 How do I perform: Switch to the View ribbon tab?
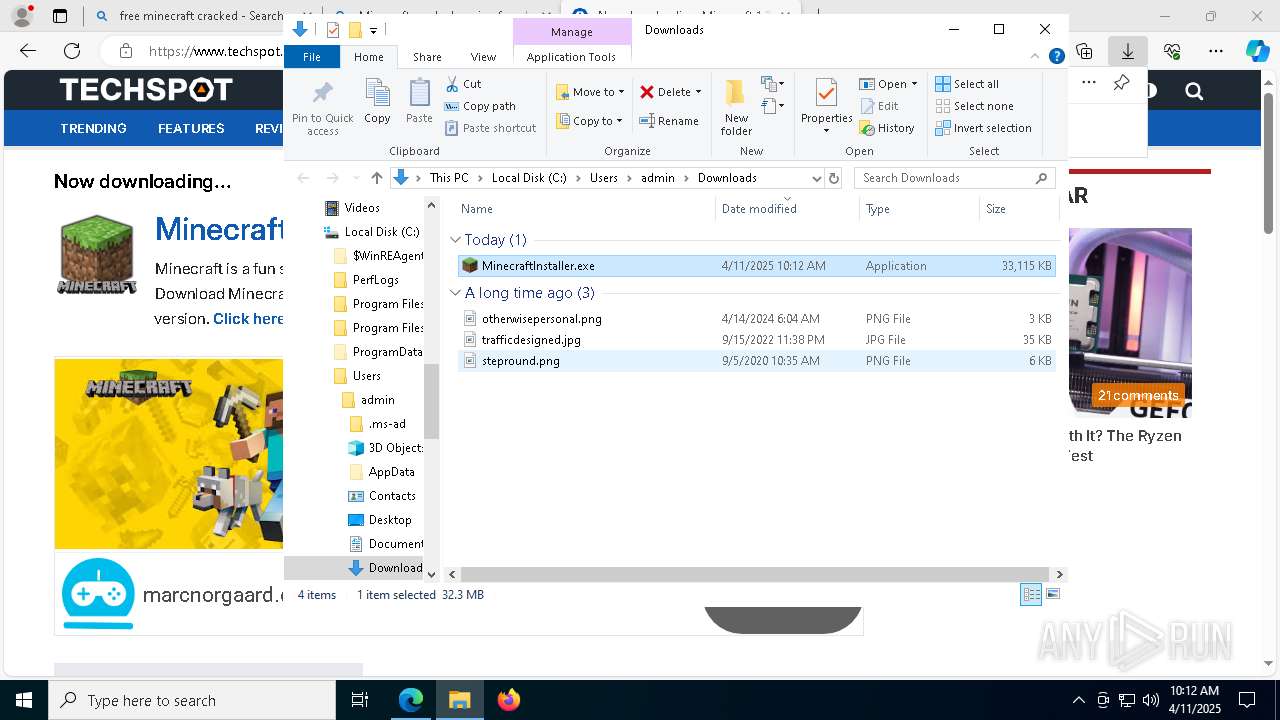coord(483,57)
